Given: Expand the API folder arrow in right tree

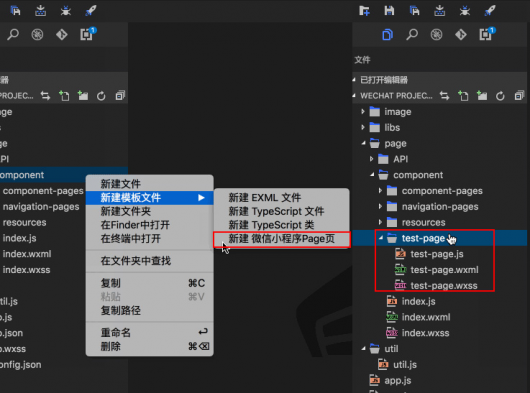Looking at the screenshot, I should (371, 159).
